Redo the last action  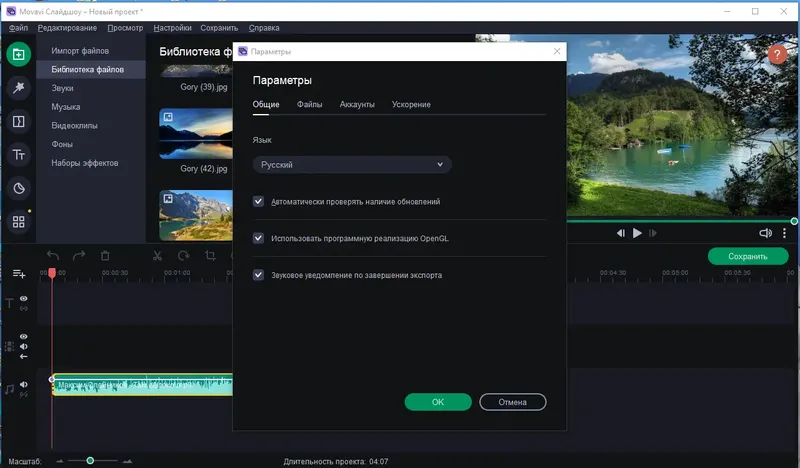(79, 255)
